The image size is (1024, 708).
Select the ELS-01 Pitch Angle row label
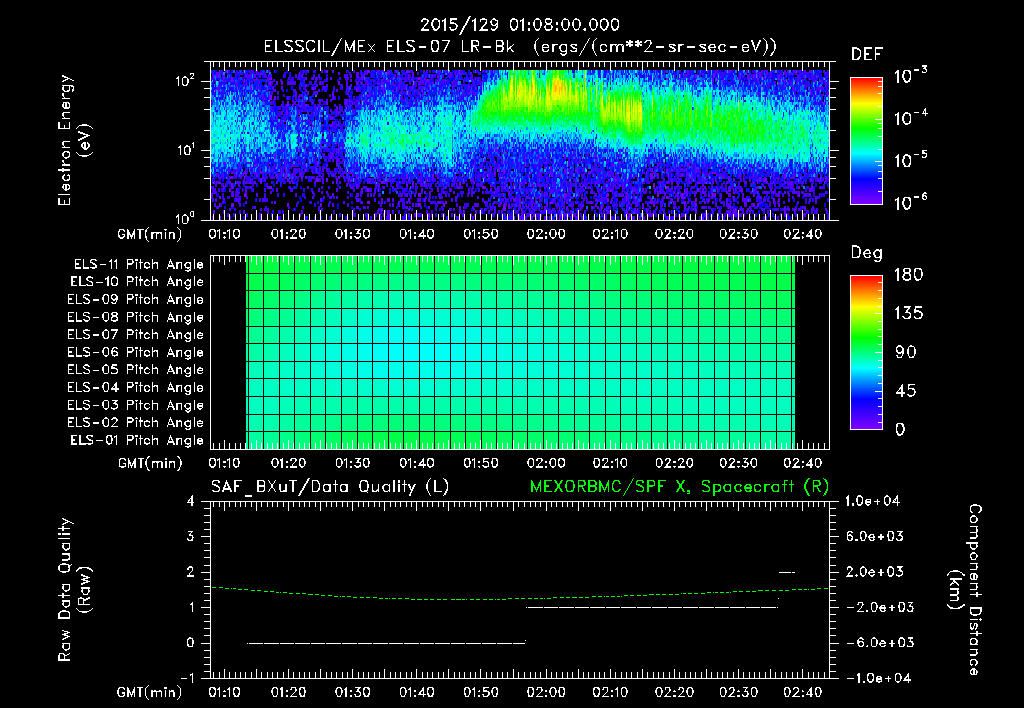pos(136,440)
